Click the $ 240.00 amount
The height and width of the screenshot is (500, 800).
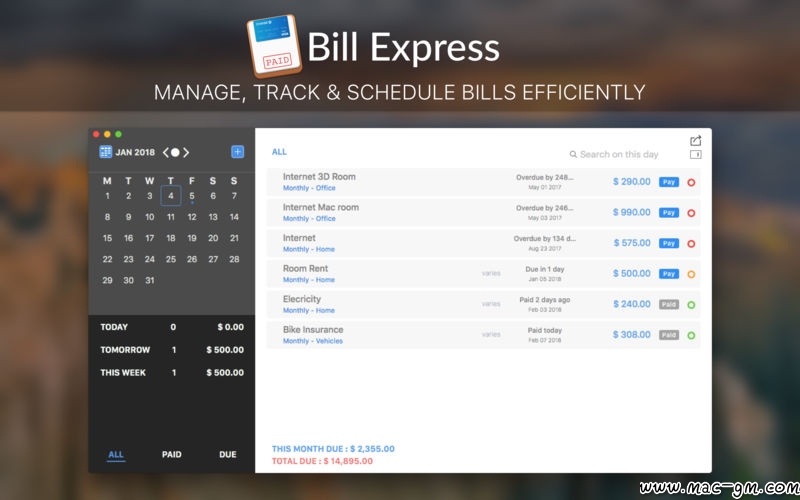tap(632, 304)
